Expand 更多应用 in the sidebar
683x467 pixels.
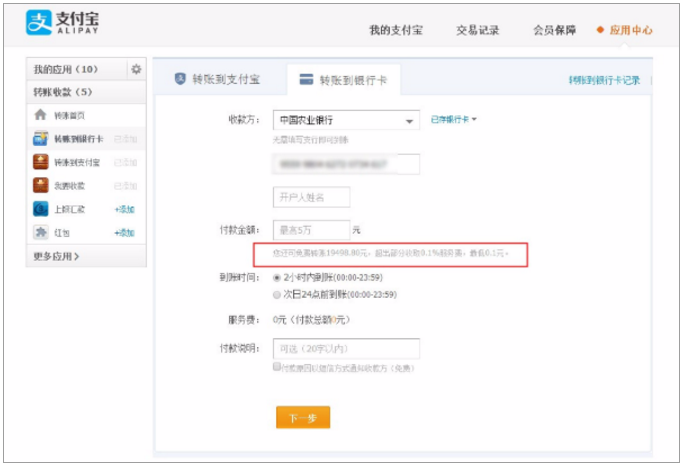pos(58,257)
